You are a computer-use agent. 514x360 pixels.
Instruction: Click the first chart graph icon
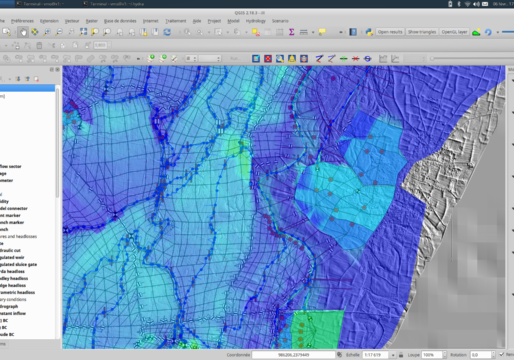383,59
